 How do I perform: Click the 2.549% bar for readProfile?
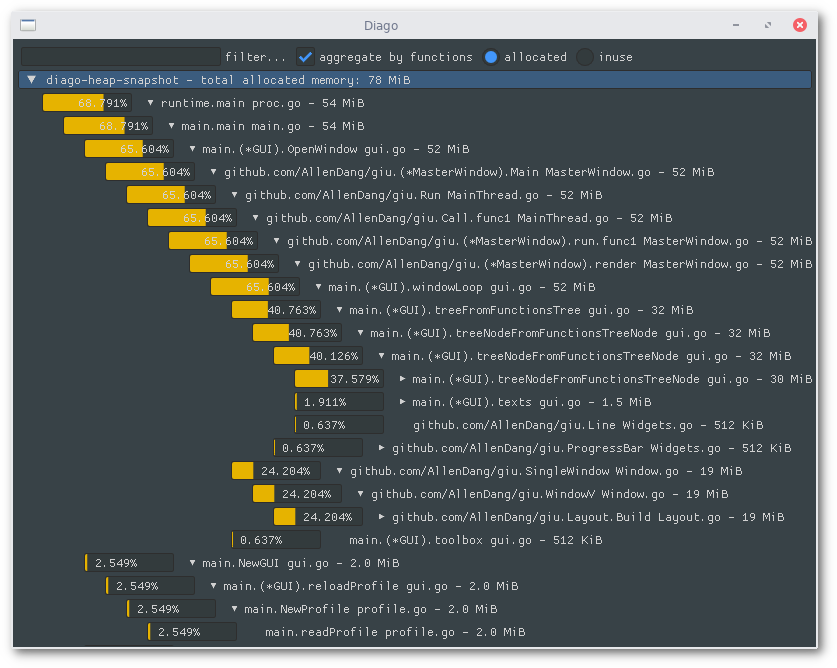pyautogui.click(x=192, y=631)
